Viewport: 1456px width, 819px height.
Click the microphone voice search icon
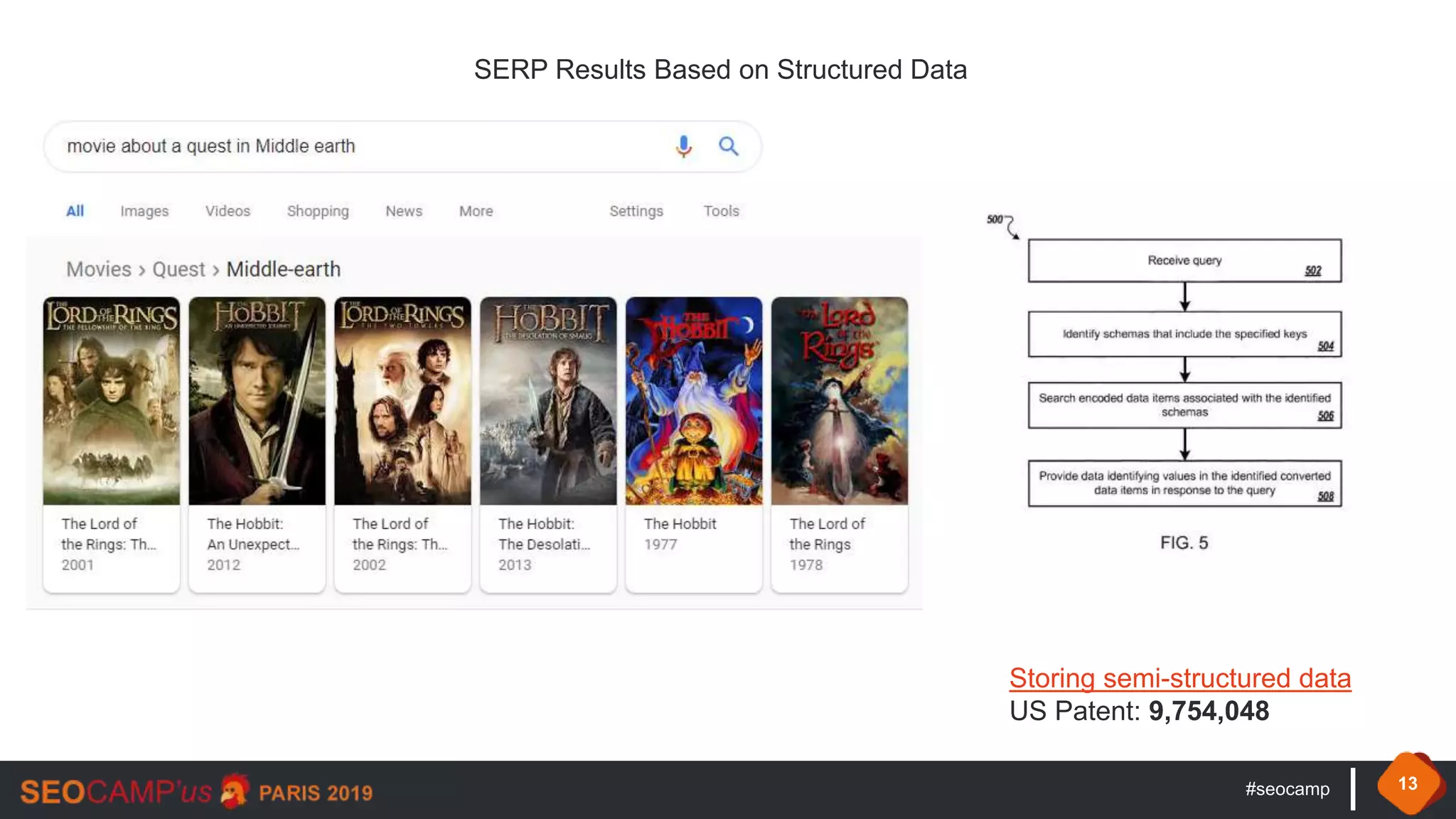683,146
